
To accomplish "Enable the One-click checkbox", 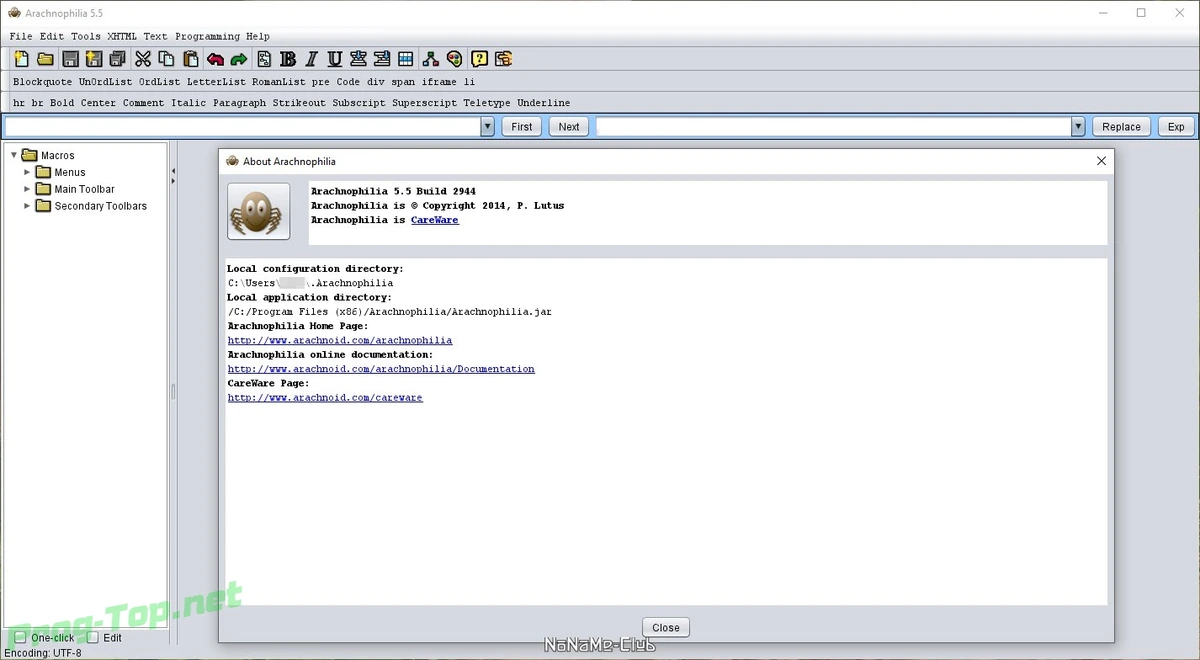I will tap(20, 637).
